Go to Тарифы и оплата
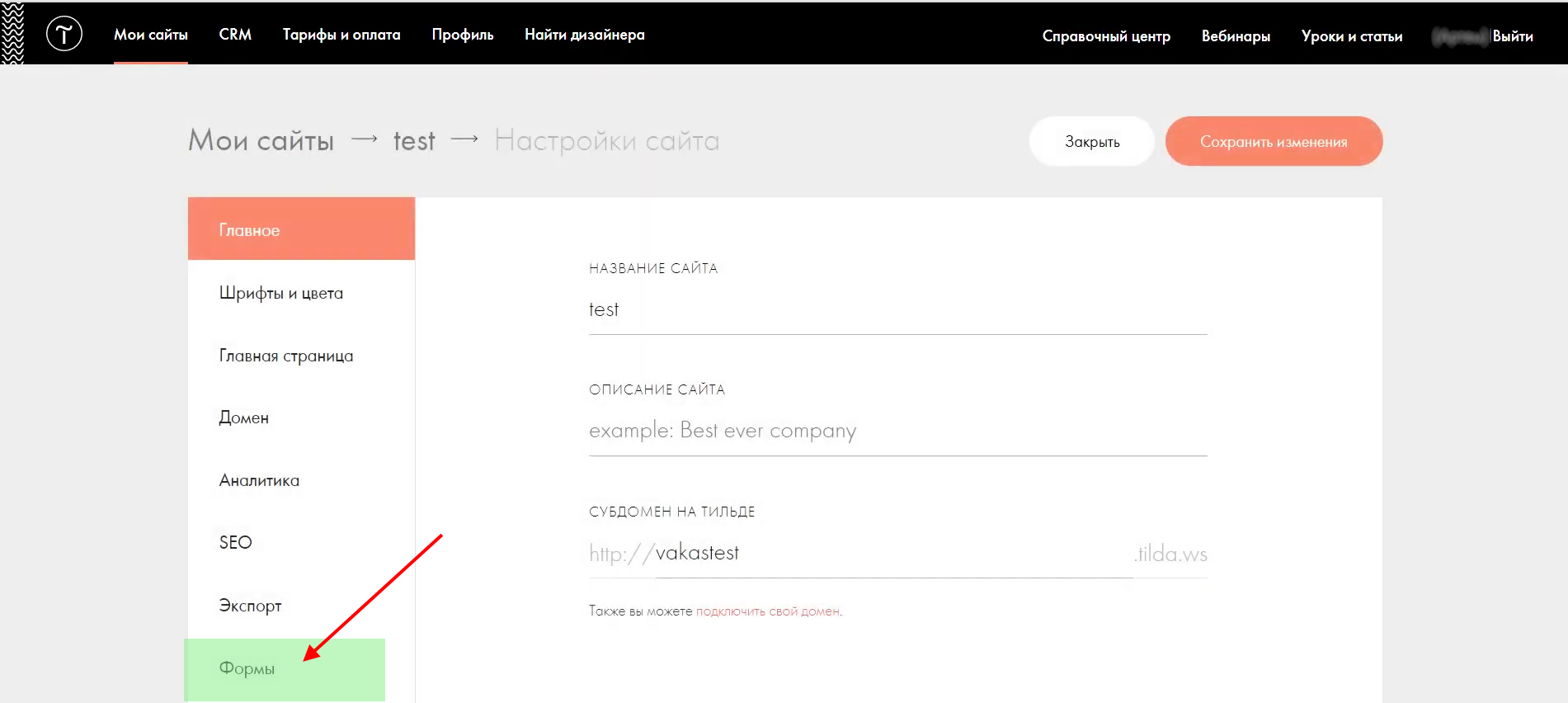Viewport: 1568px width, 703px height. [341, 35]
